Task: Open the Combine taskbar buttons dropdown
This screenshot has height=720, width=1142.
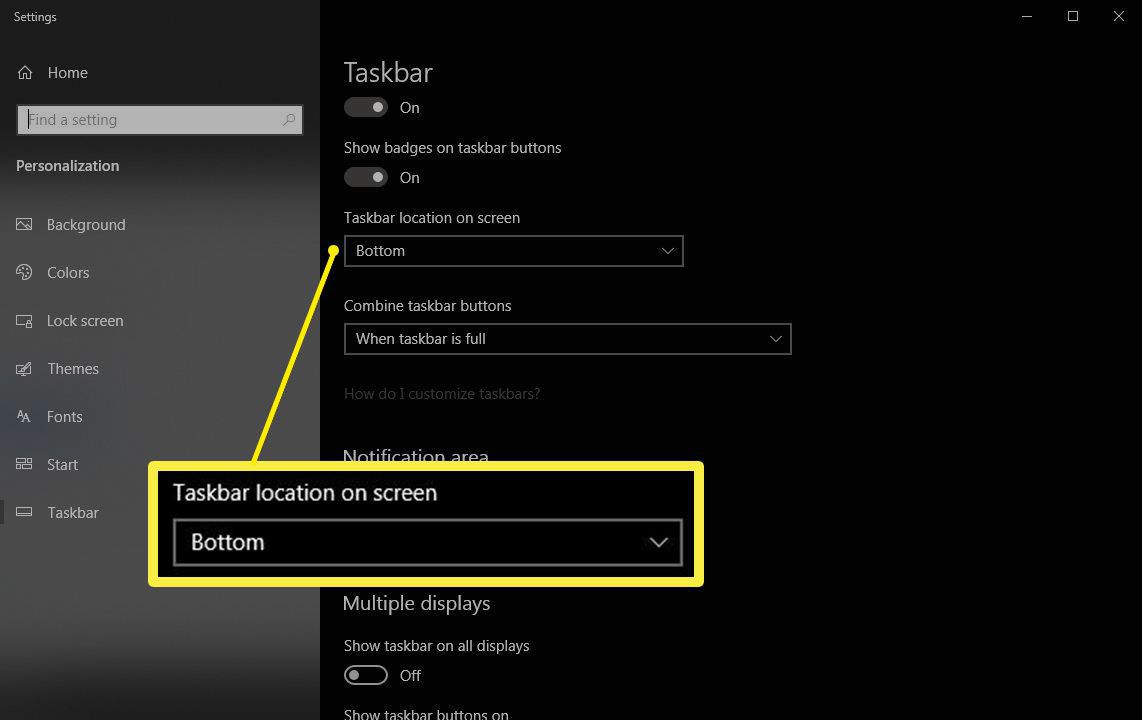Action: [567, 339]
